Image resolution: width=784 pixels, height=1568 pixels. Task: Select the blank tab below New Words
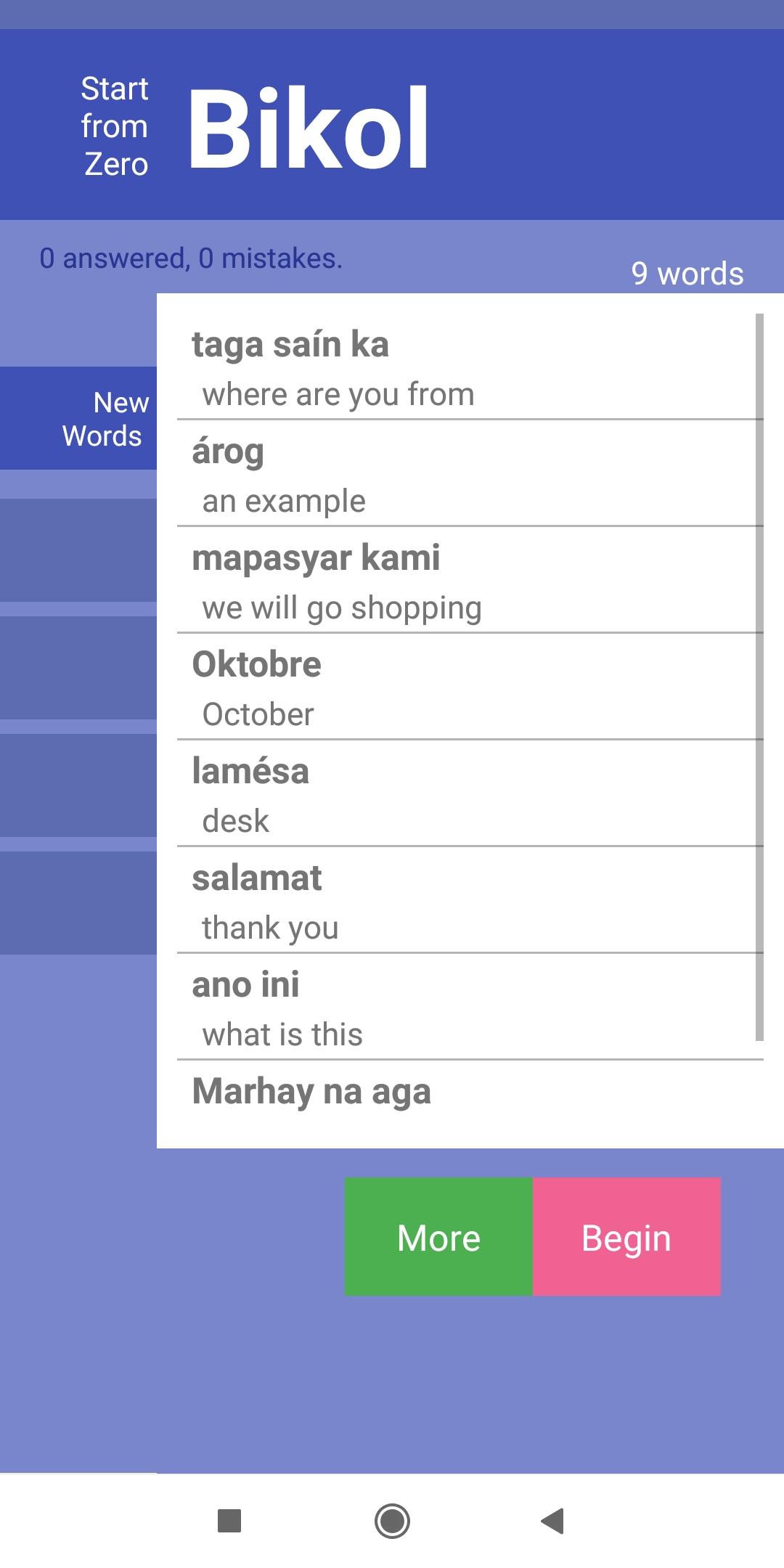click(x=78, y=550)
